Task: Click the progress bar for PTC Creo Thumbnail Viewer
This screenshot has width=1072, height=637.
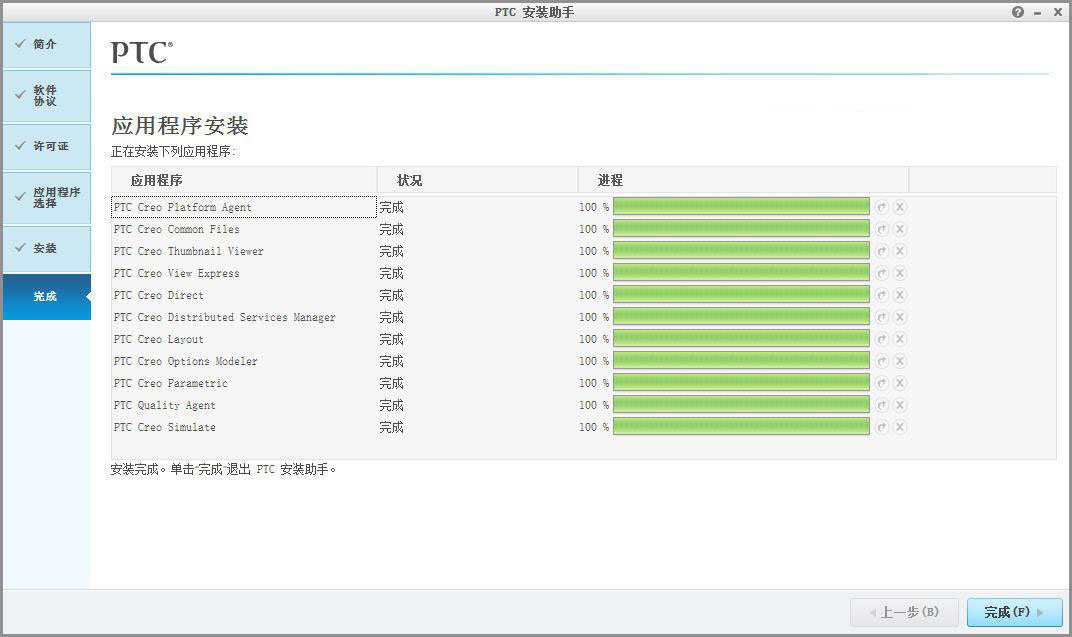Action: [740, 251]
